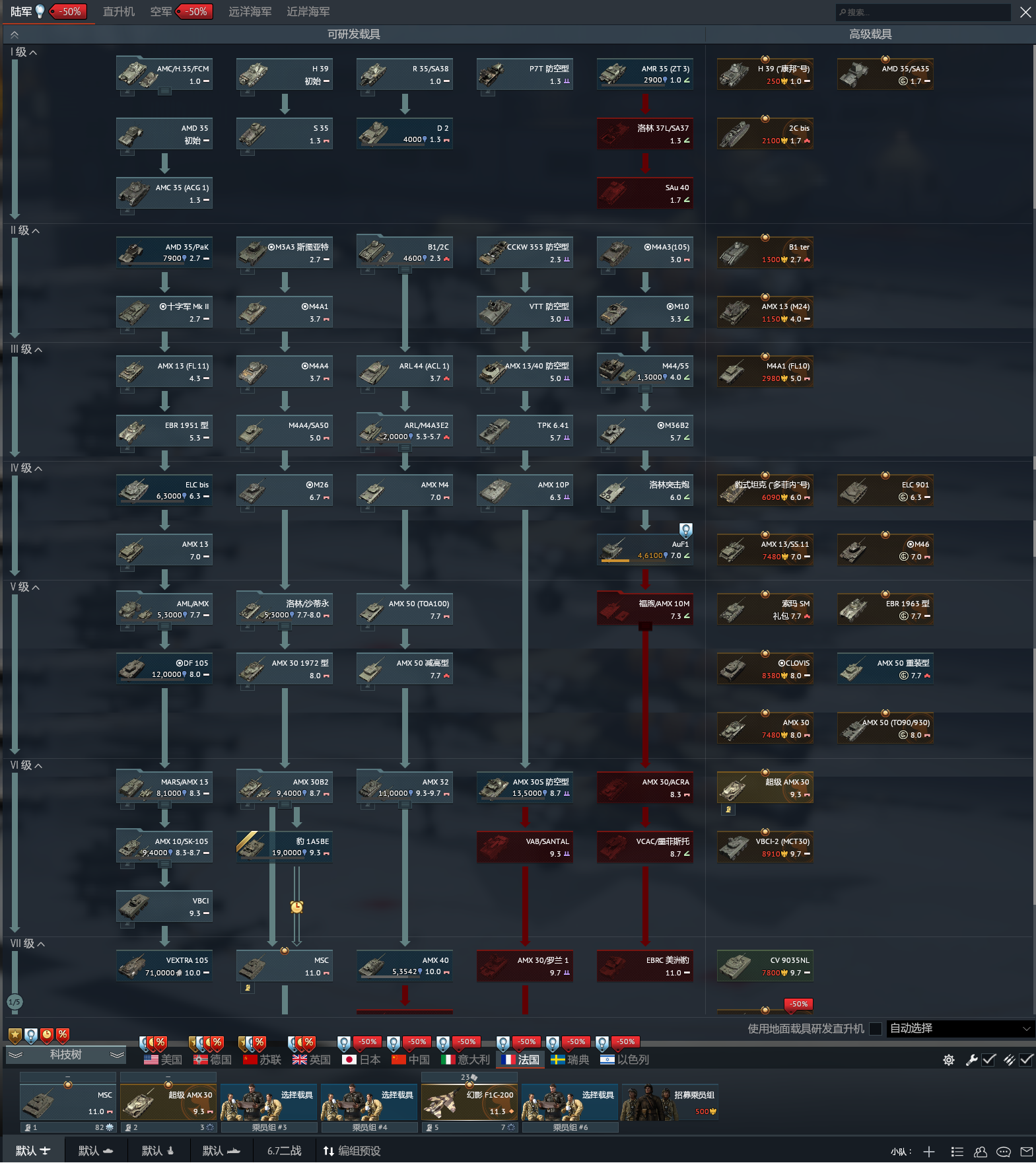Click the -50% tag beside 陆军

coord(69,11)
